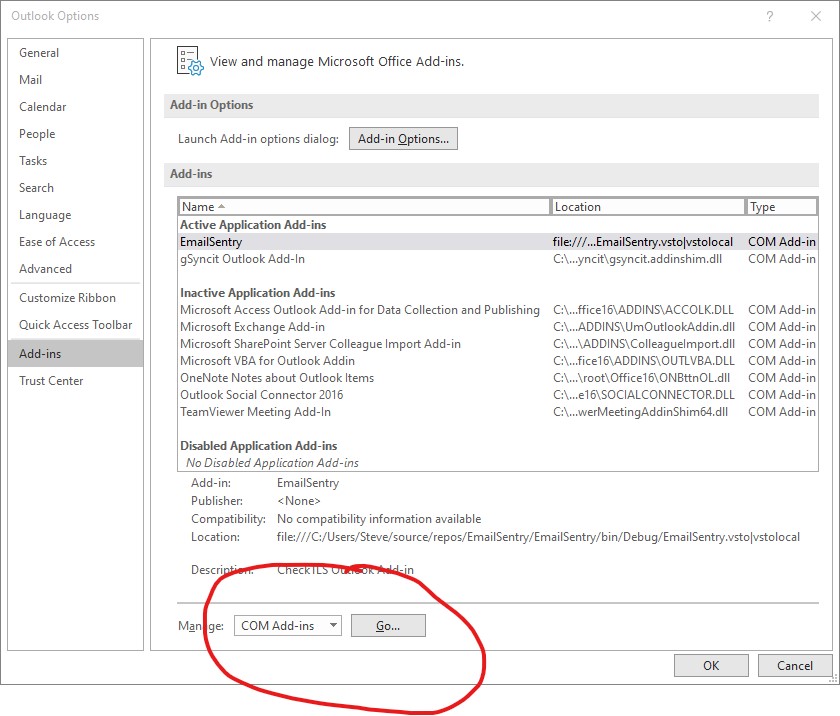Click the Go button
This screenshot has width=840, height=716.
pyautogui.click(x=388, y=625)
